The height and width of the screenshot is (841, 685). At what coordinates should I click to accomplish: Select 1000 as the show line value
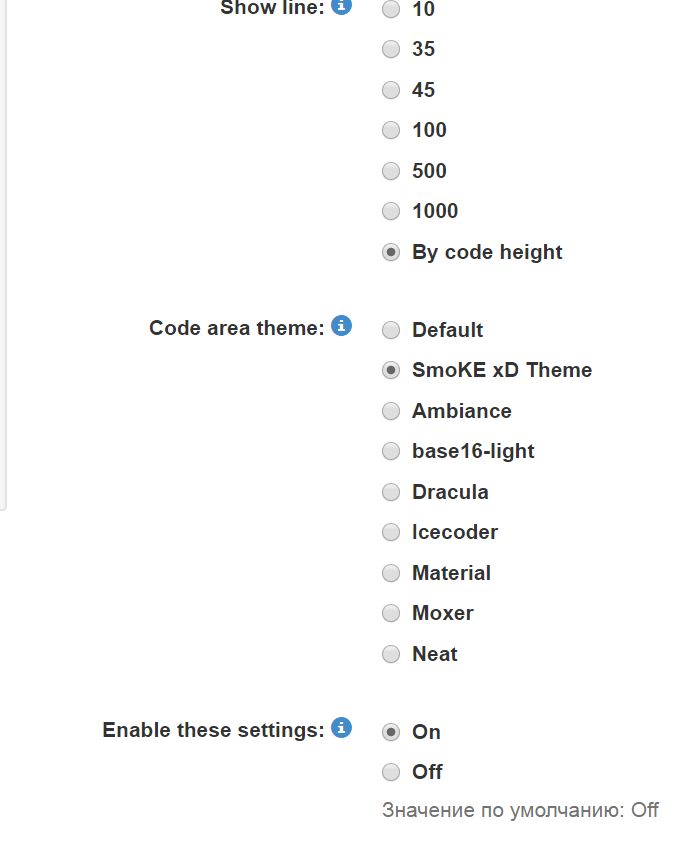(390, 211)
